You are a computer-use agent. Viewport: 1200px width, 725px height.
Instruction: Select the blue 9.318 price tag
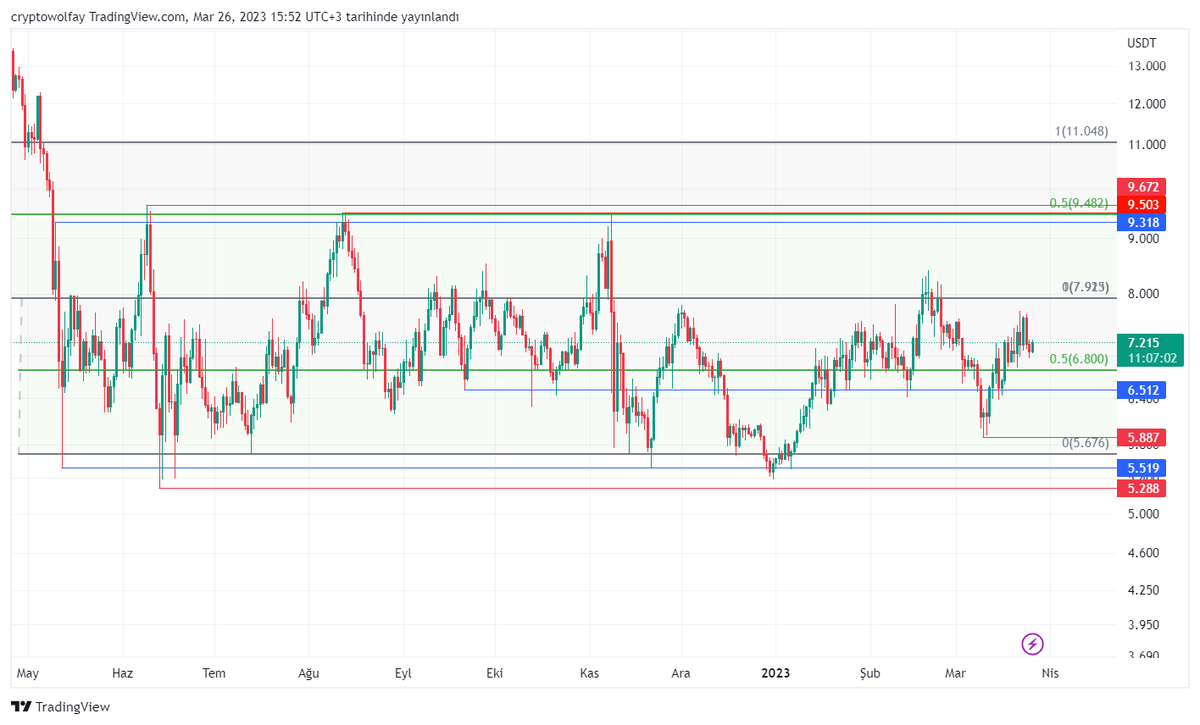click(x=1142, y=222)
